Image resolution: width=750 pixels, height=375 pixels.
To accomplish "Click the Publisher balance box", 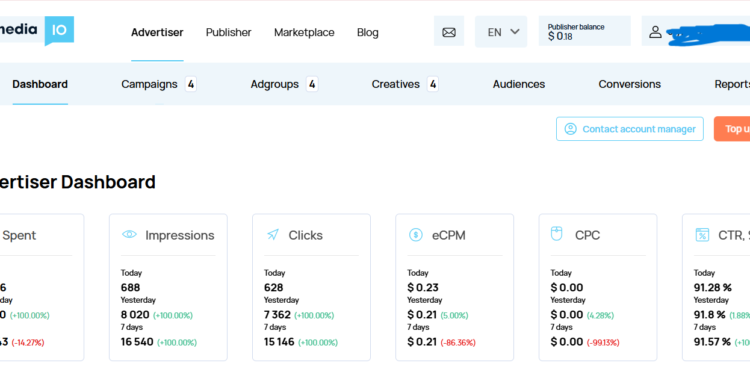I will [x=585, y=31].
